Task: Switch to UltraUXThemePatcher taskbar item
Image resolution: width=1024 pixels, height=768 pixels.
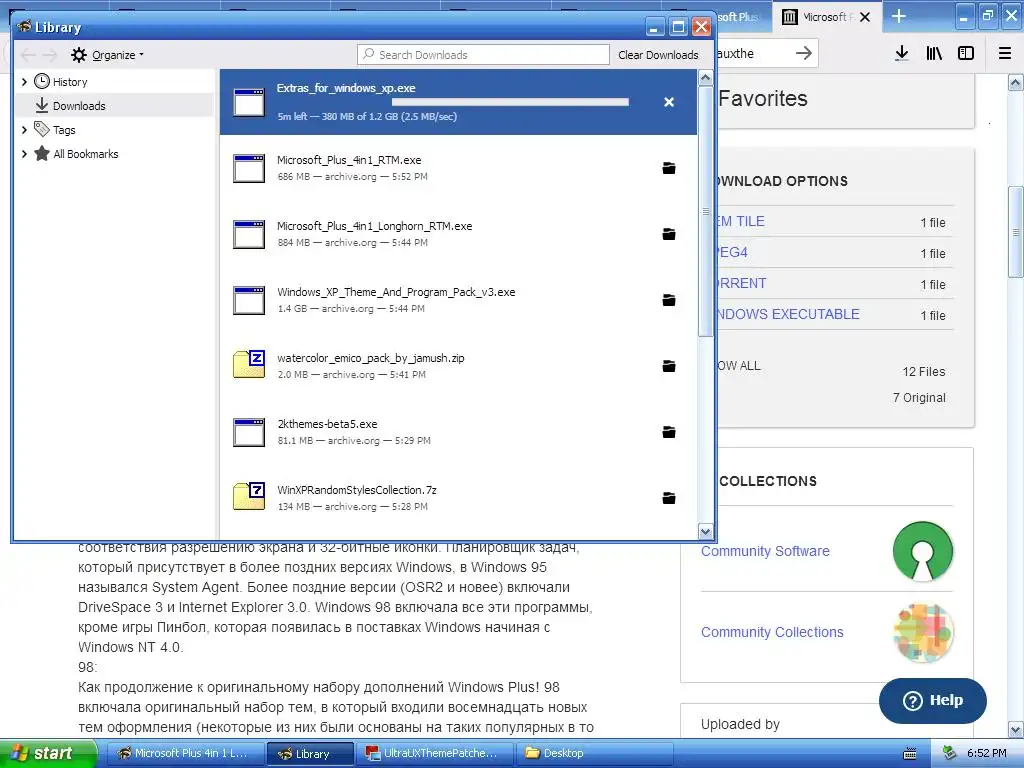Action: coord(434,754)
